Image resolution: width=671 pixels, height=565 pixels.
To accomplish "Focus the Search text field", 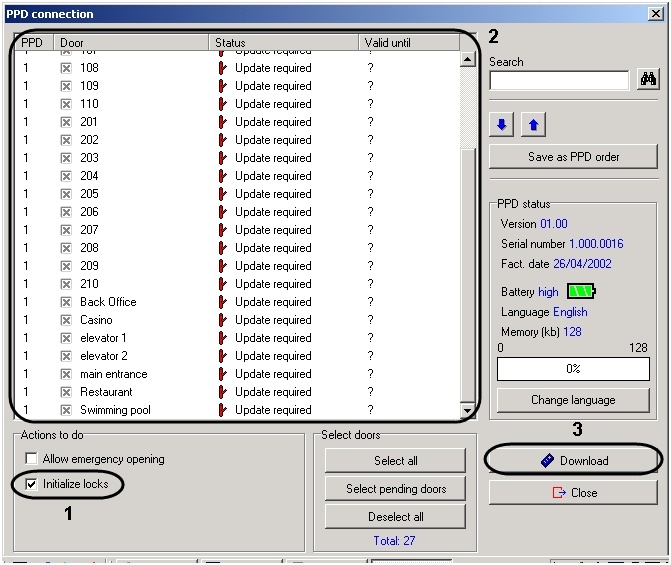I will click(x=559, y=80).
